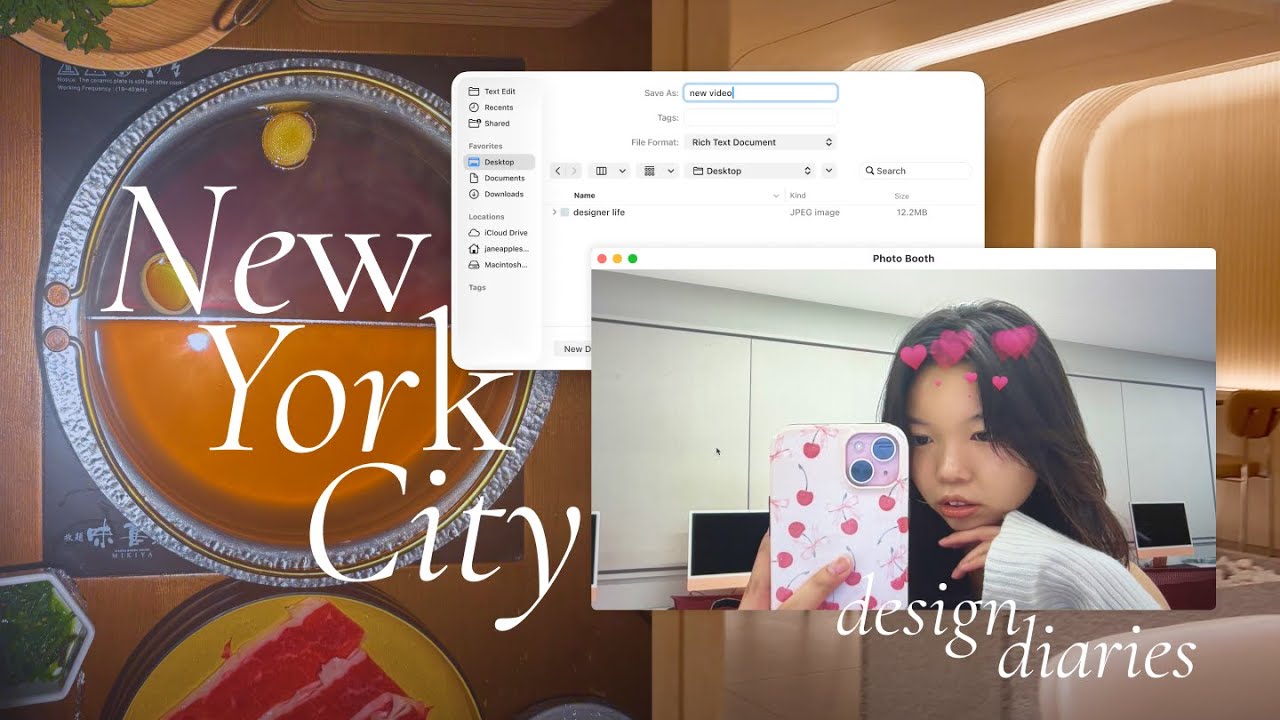Close the Photo Booth window

[602, 259]
